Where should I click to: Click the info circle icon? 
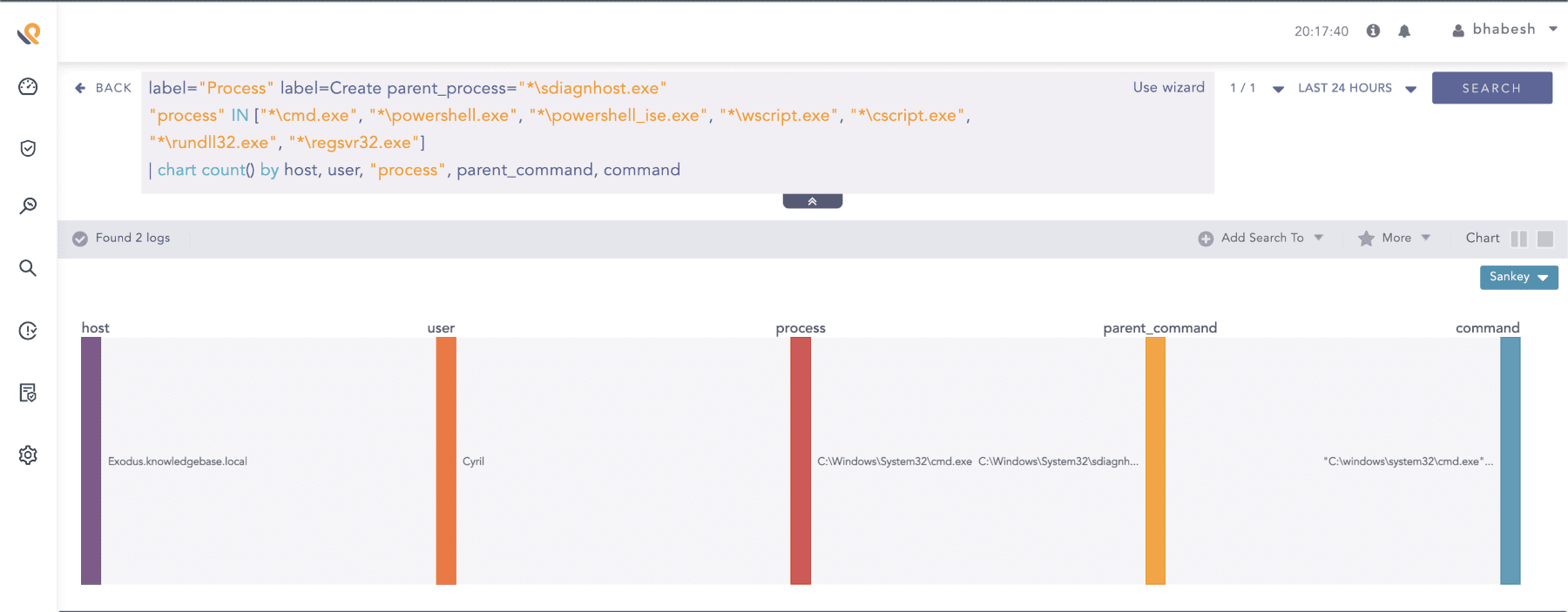point(1373,31)
